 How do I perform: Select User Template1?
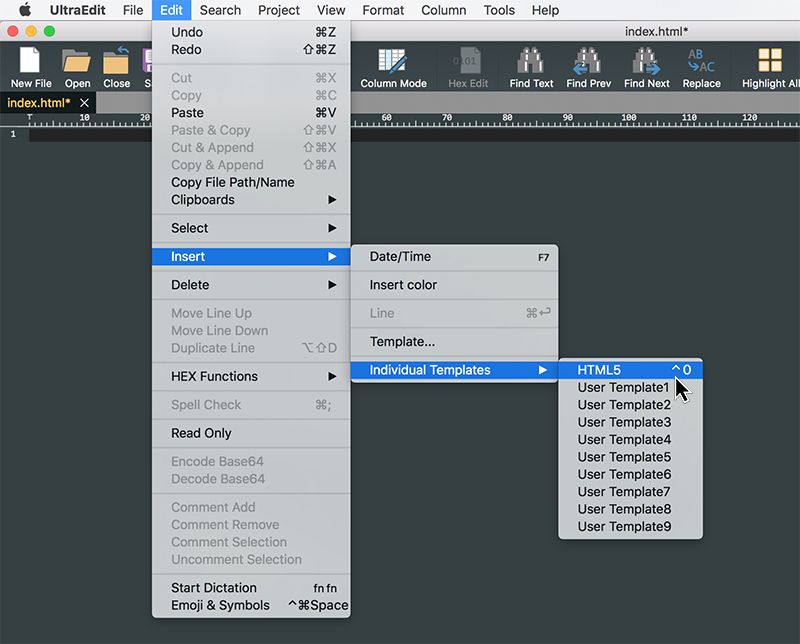point(631,387)
